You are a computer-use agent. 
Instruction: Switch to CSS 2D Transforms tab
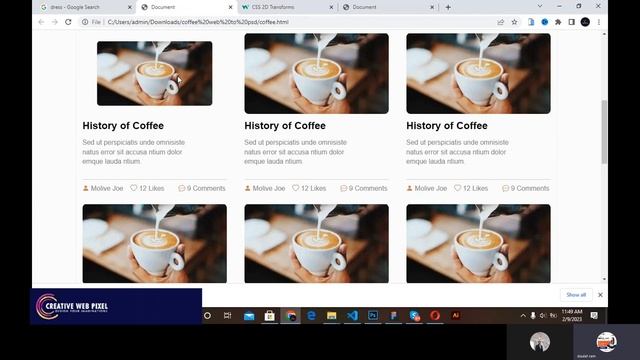coord(286,7)
